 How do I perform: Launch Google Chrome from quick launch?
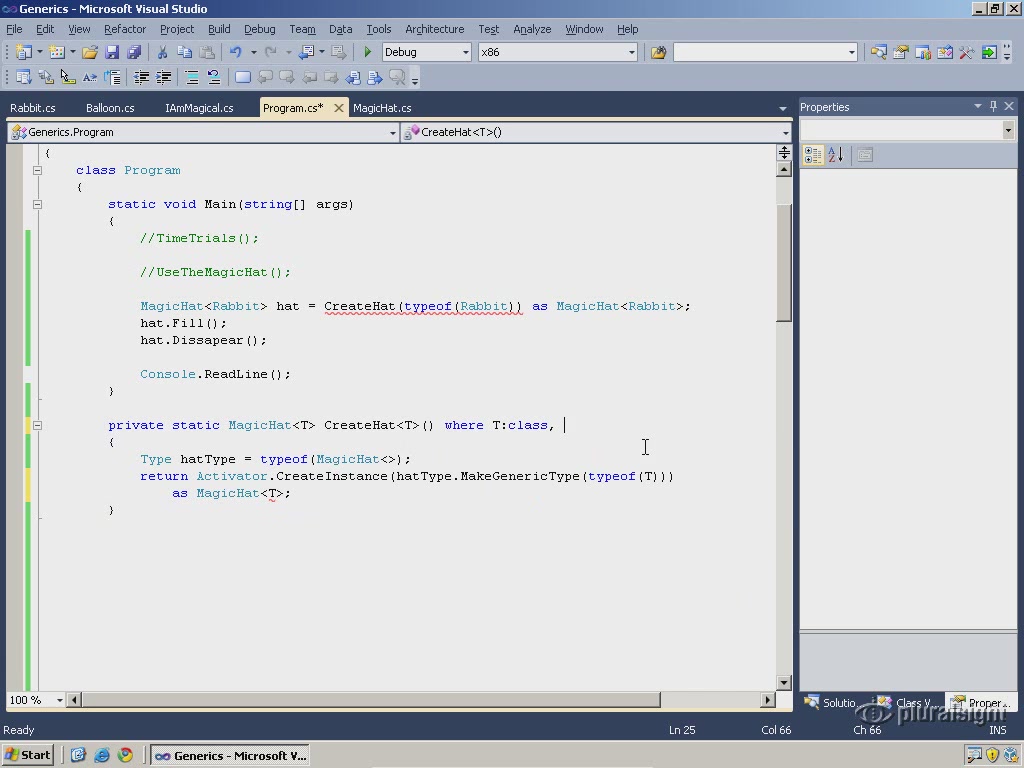pos(125,756)
